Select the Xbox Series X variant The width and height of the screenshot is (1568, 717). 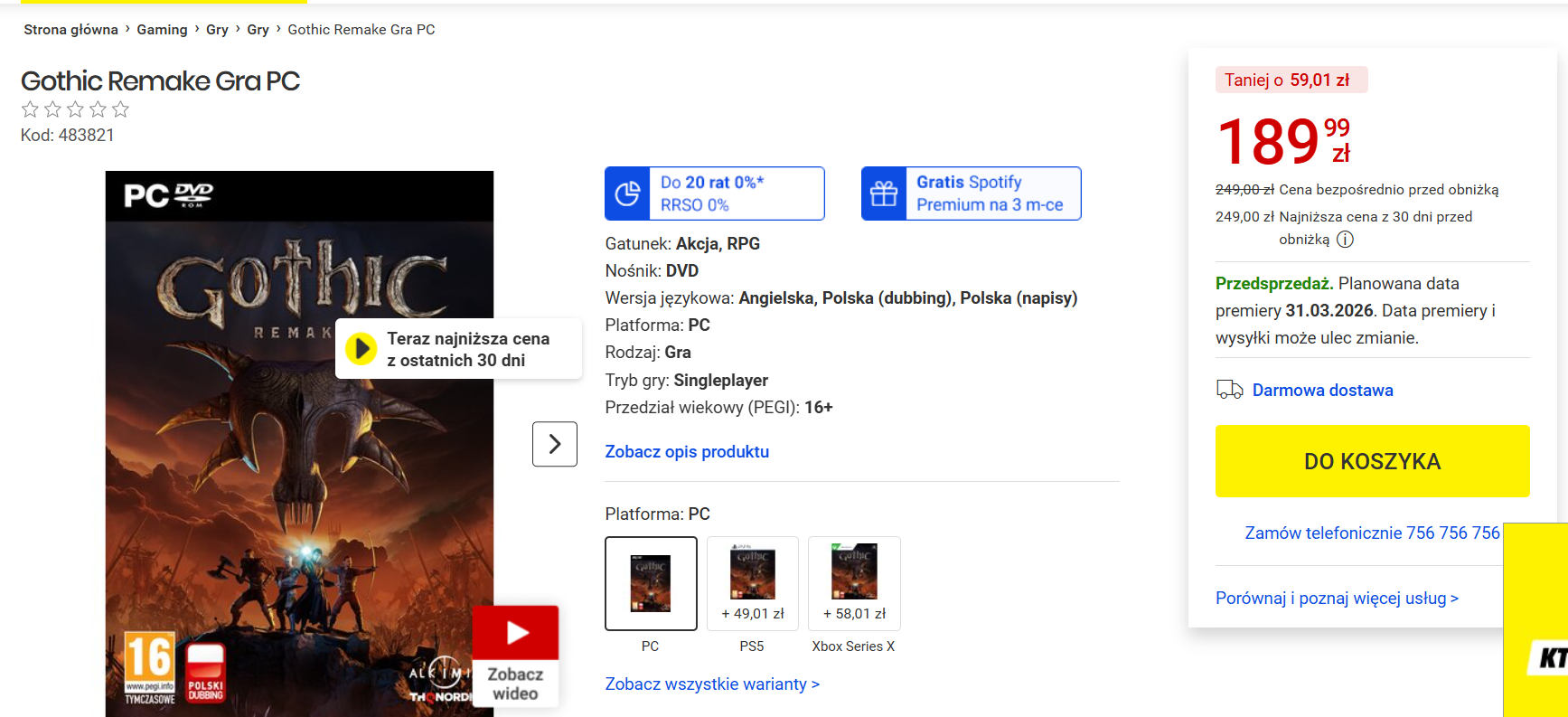[x=854, y=583]
